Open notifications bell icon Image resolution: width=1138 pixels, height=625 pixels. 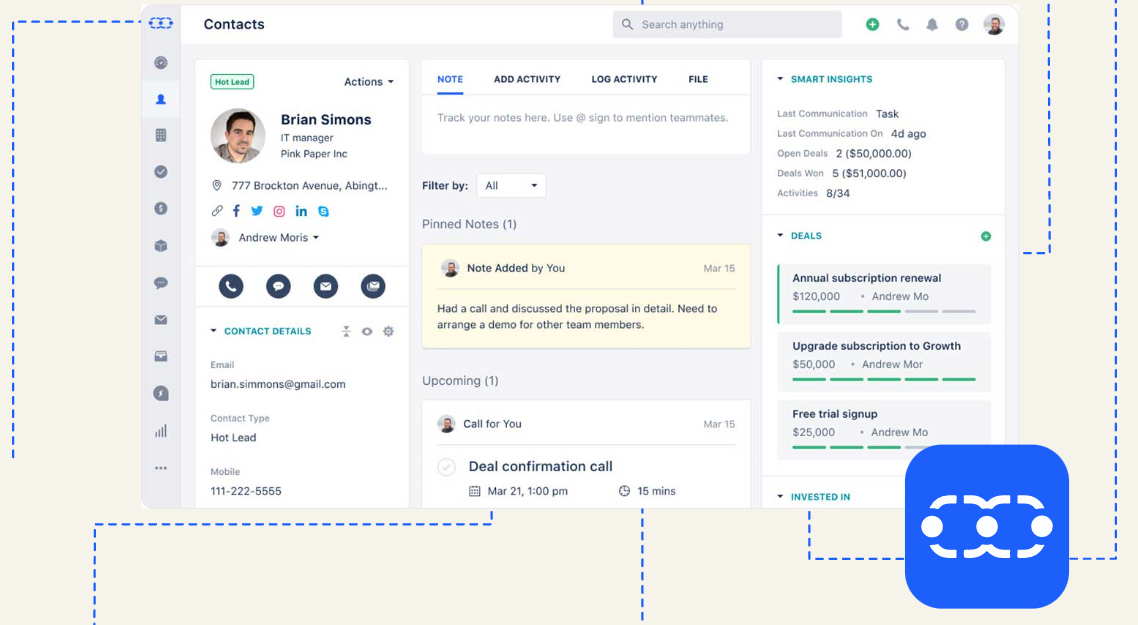[932, 25]
